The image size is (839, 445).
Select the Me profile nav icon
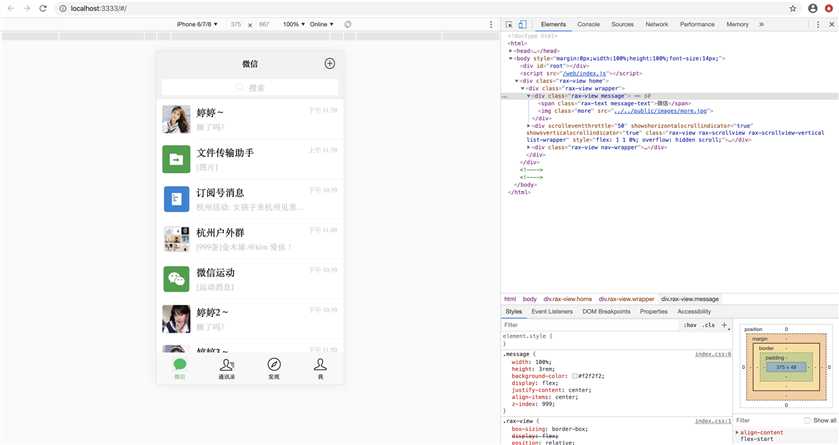tap(321, 365)
